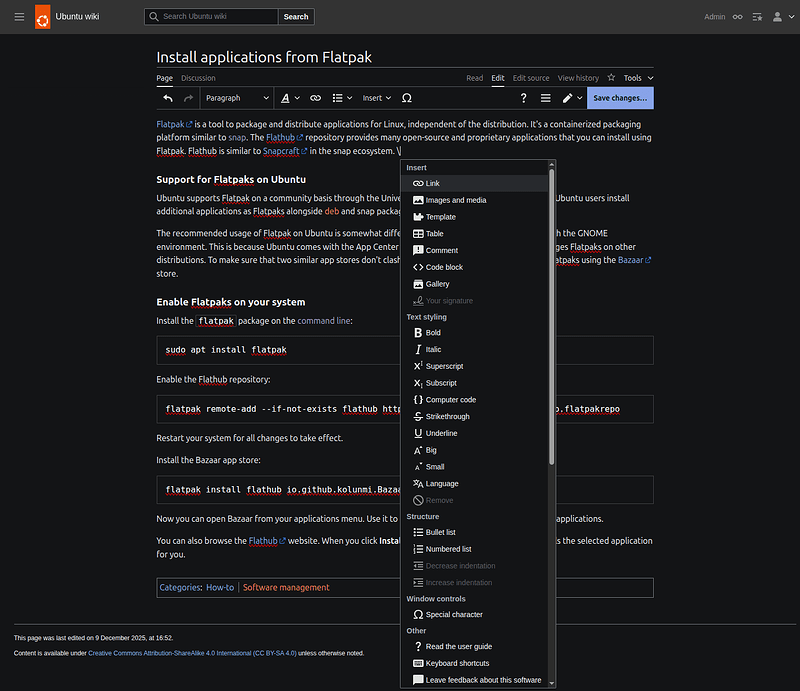
Task: Switch to the Discussion tab
Action: (198, 77)
